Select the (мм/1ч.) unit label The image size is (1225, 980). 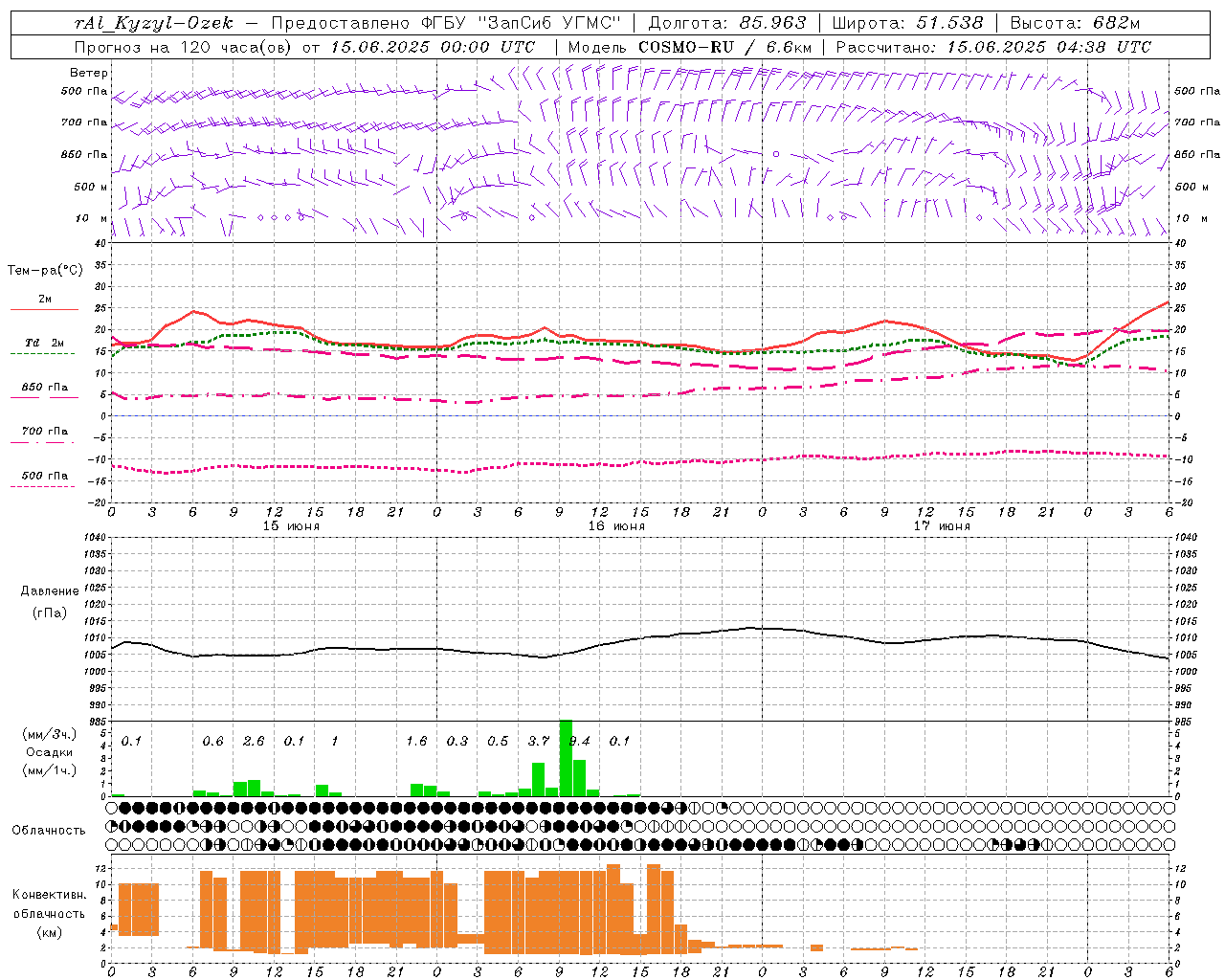[x=49, y=770]
